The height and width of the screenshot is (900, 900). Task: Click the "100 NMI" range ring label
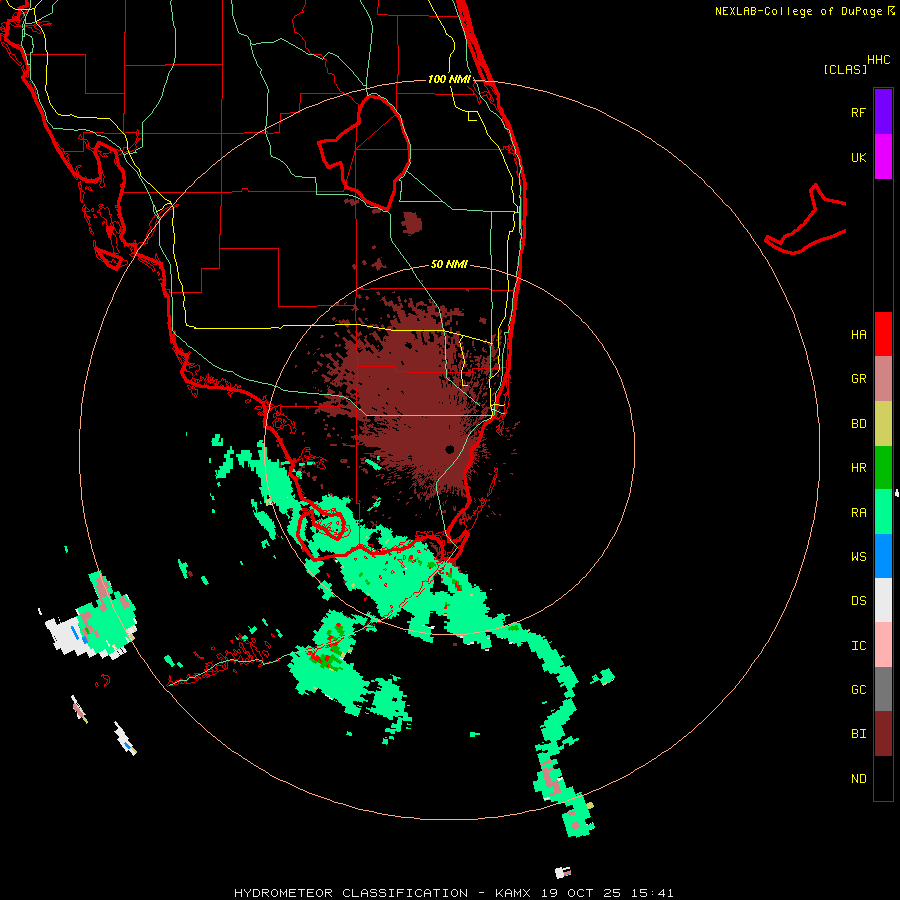[x=449, y=79]
